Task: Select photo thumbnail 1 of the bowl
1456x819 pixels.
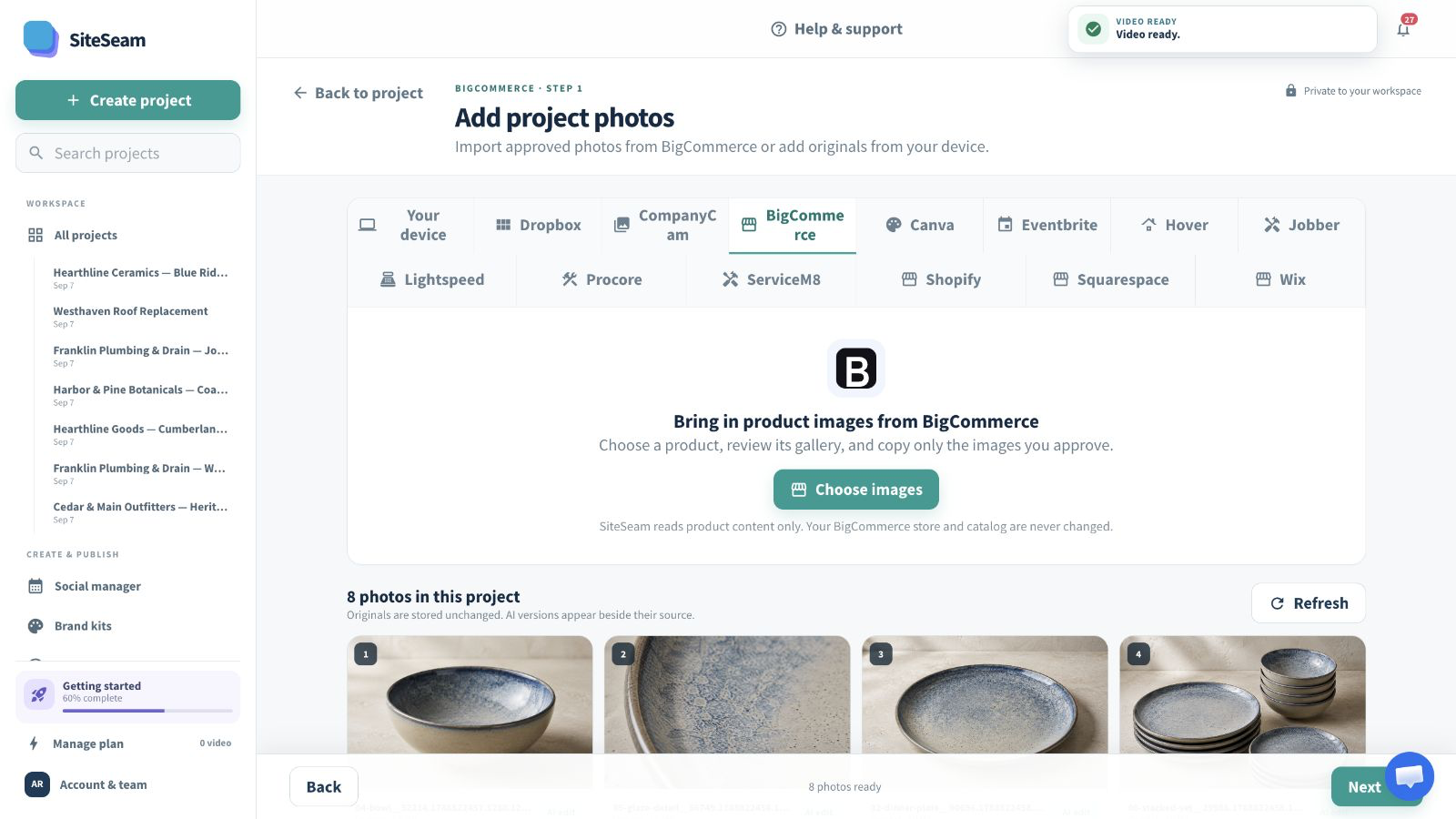Action: click(470, 696)
